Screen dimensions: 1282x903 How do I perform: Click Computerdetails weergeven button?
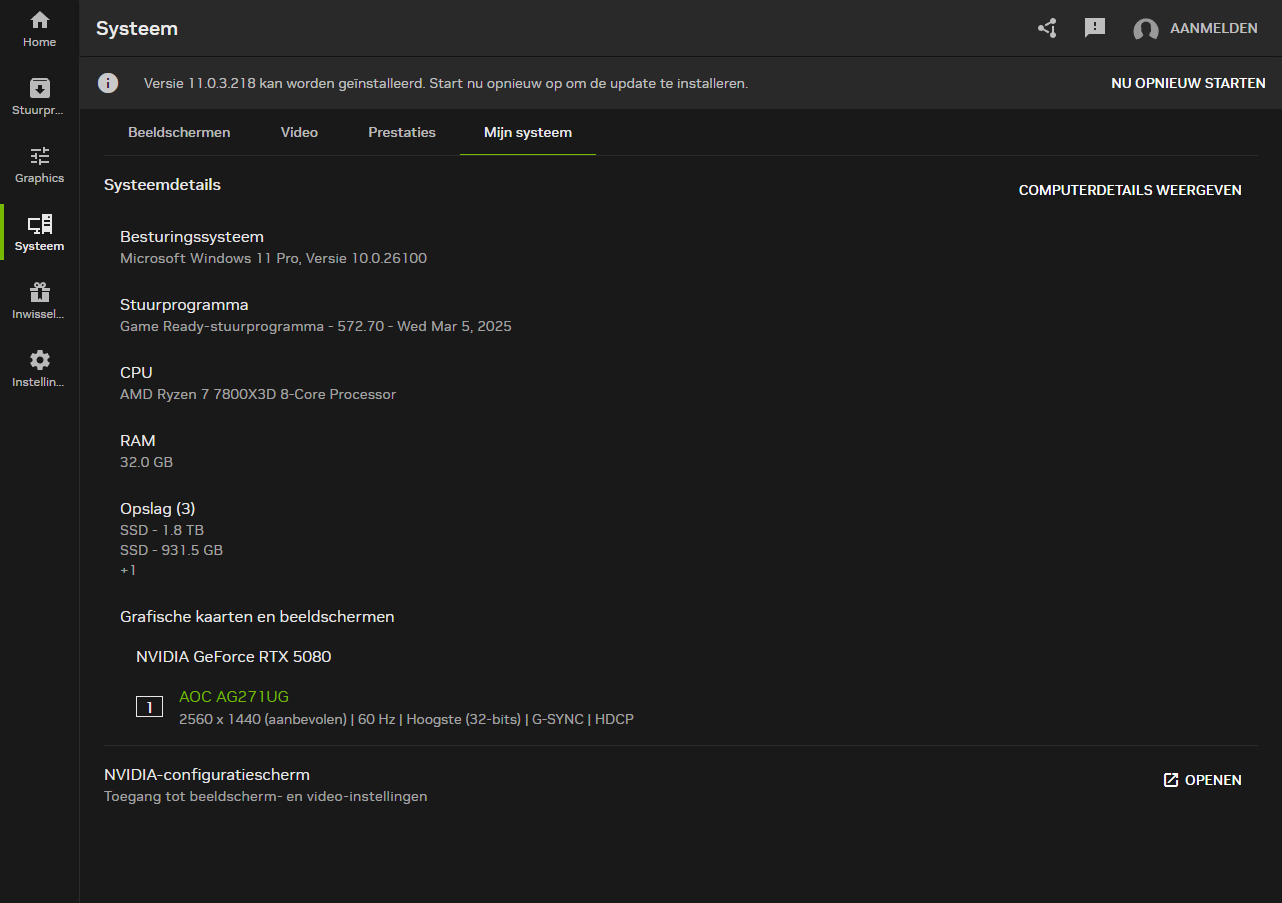(1130, 190)
